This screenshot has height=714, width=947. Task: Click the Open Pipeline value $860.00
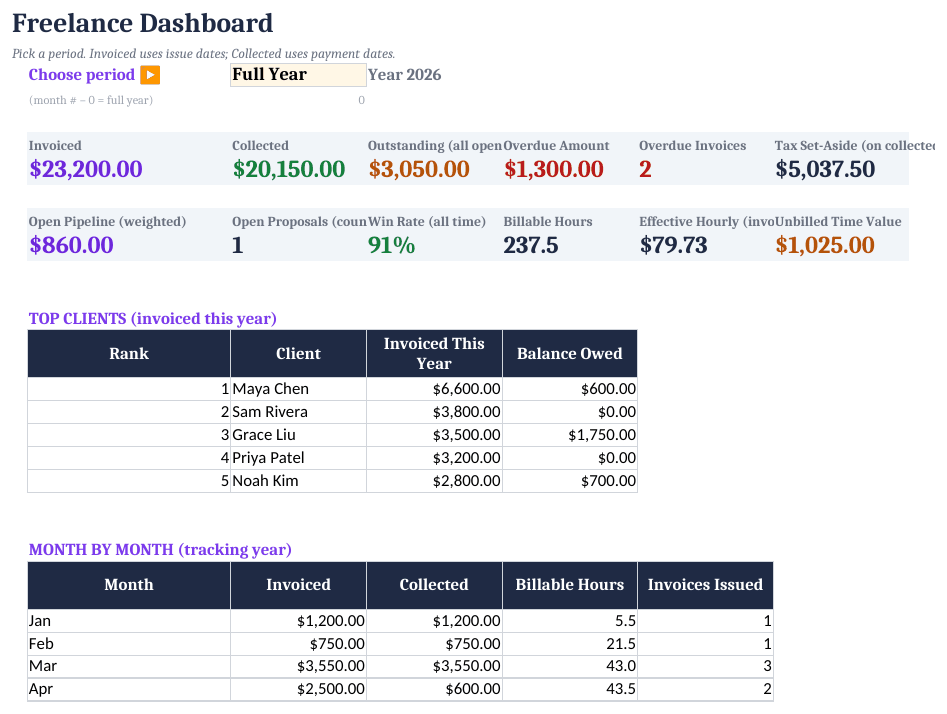click(71, 245)
